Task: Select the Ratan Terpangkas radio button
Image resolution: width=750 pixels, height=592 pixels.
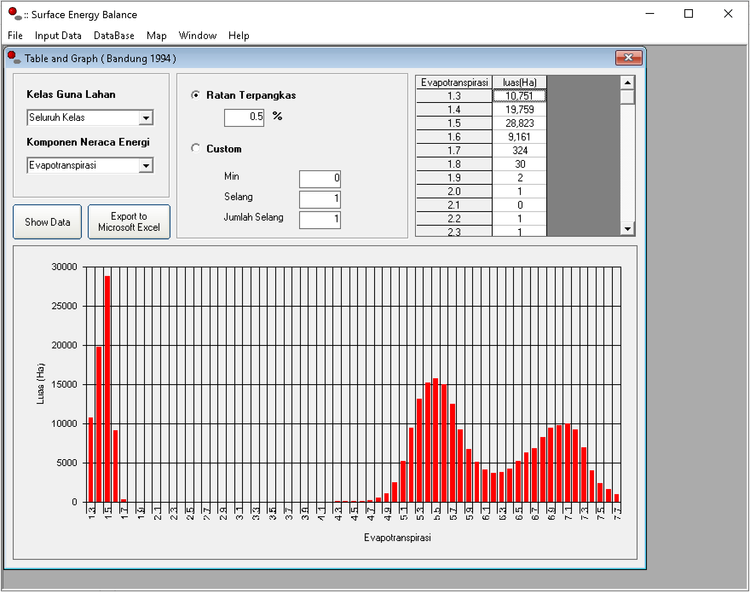Action: pyautogui.click(x=196, y=95)
